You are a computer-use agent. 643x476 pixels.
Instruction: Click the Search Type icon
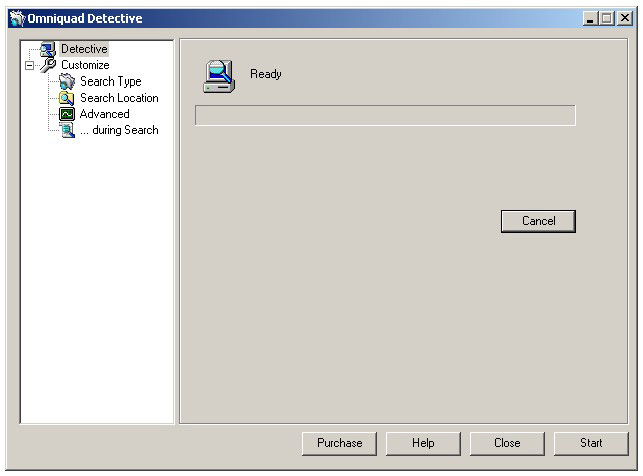tap(67, 82)
